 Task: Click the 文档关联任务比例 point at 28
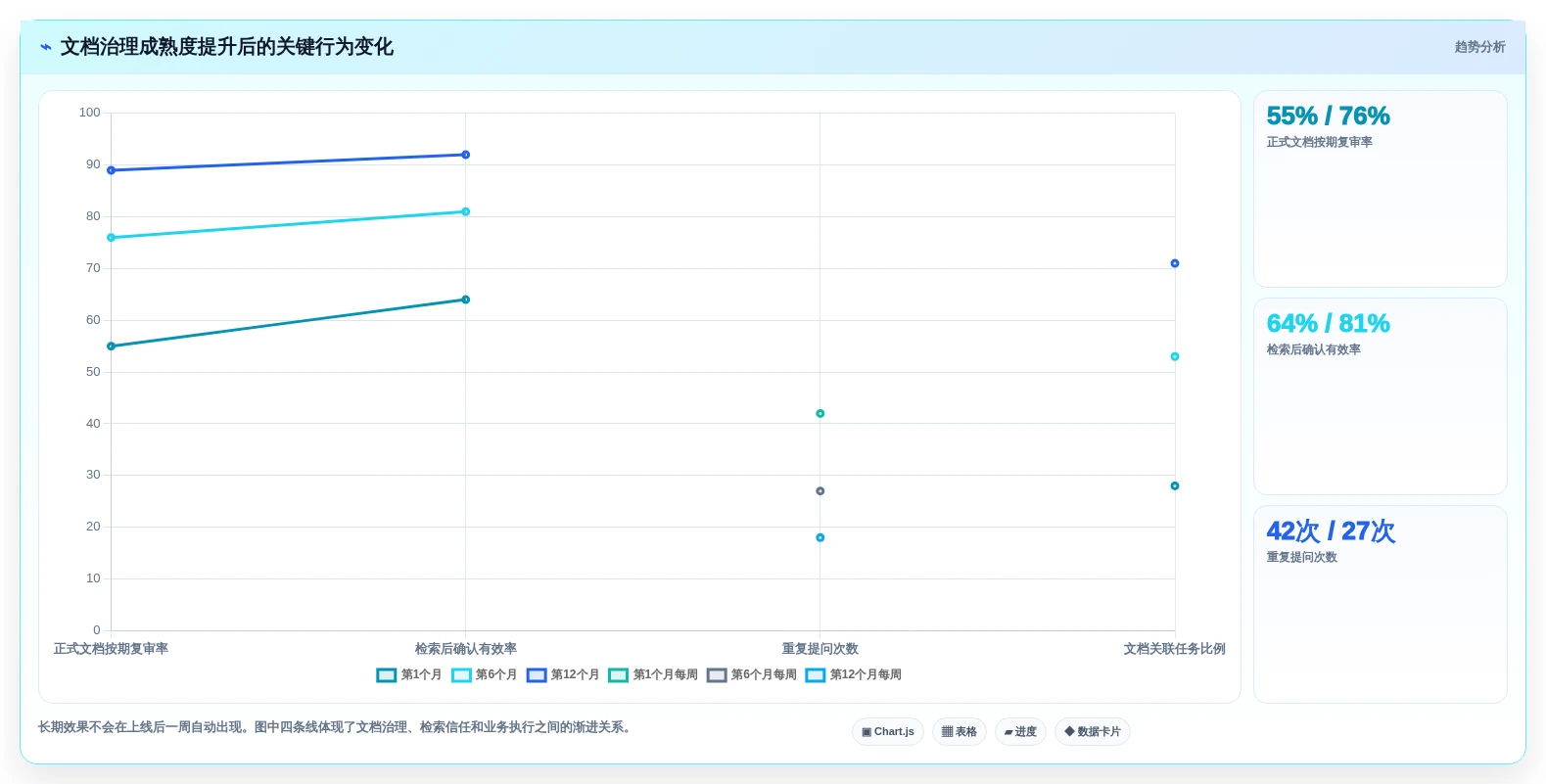(1175, 486)
